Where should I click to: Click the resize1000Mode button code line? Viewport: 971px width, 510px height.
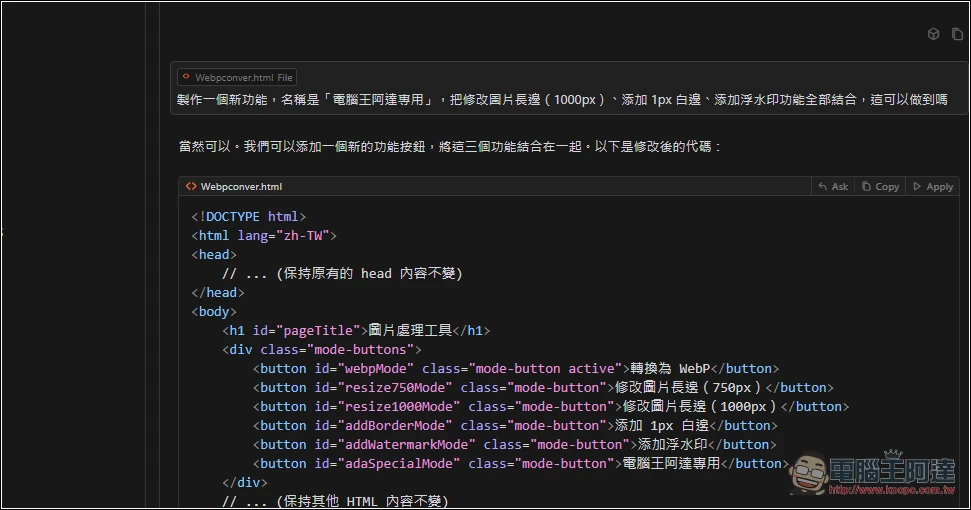[x=551, y=406]
